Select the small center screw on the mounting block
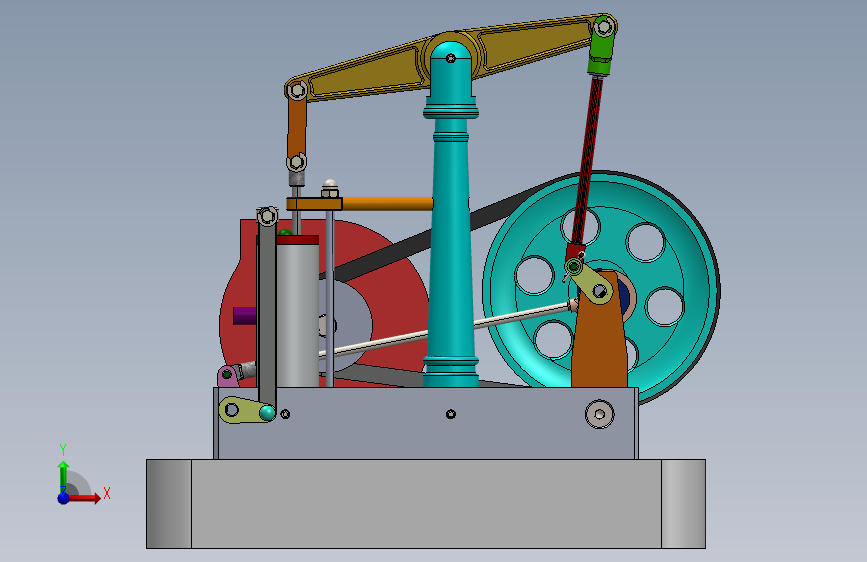867x562 pixels. [x=451, y=414]
